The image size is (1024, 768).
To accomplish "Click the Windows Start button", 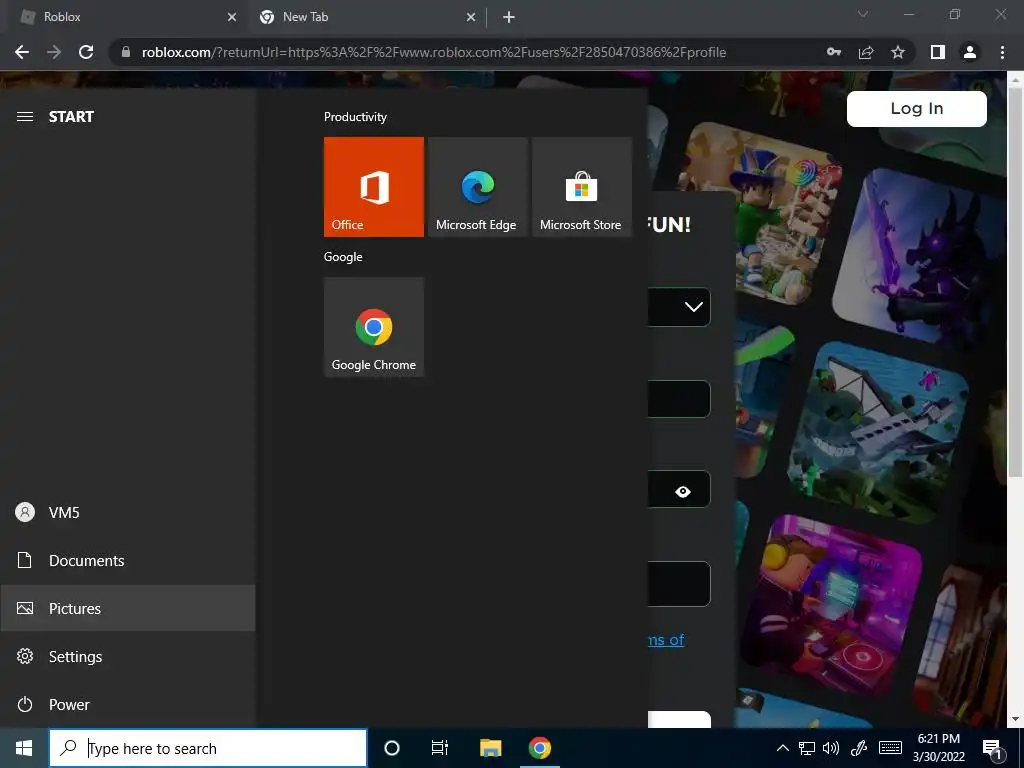I will tap(24, 748).
